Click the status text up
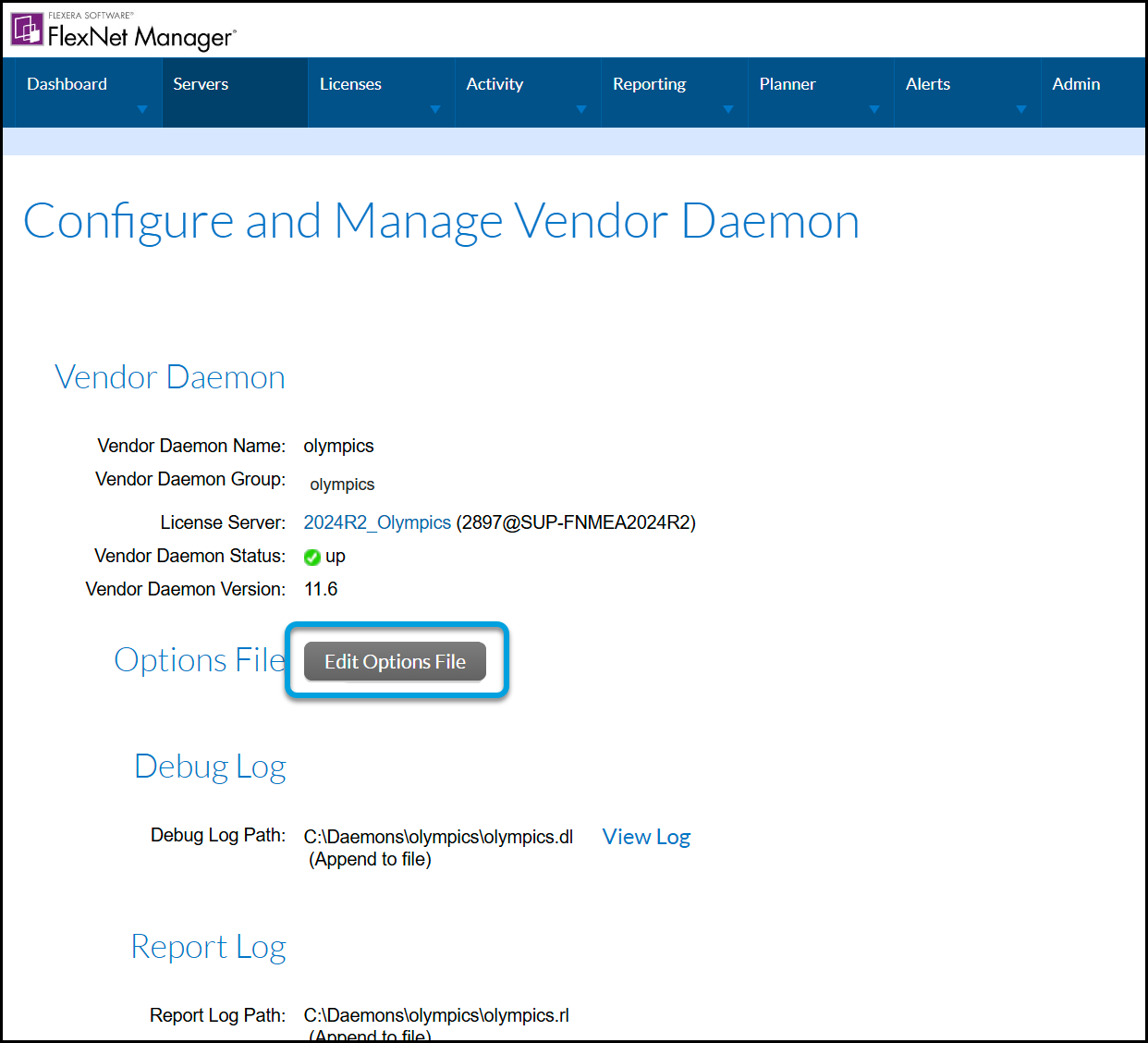The width and height of the screenshot is (1148, 1043). point(336,557)
